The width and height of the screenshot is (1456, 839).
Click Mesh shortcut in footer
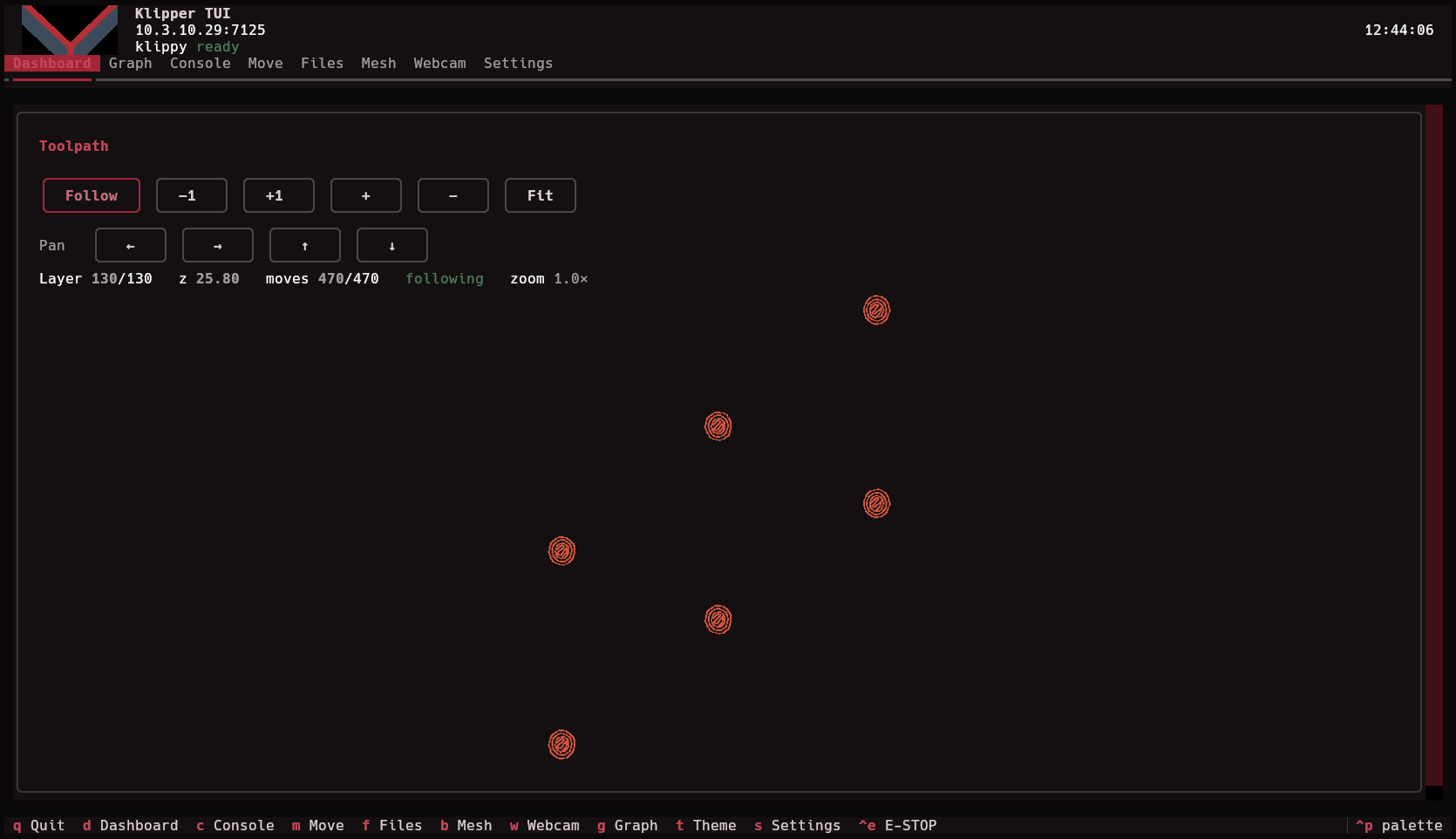(466, 825)
